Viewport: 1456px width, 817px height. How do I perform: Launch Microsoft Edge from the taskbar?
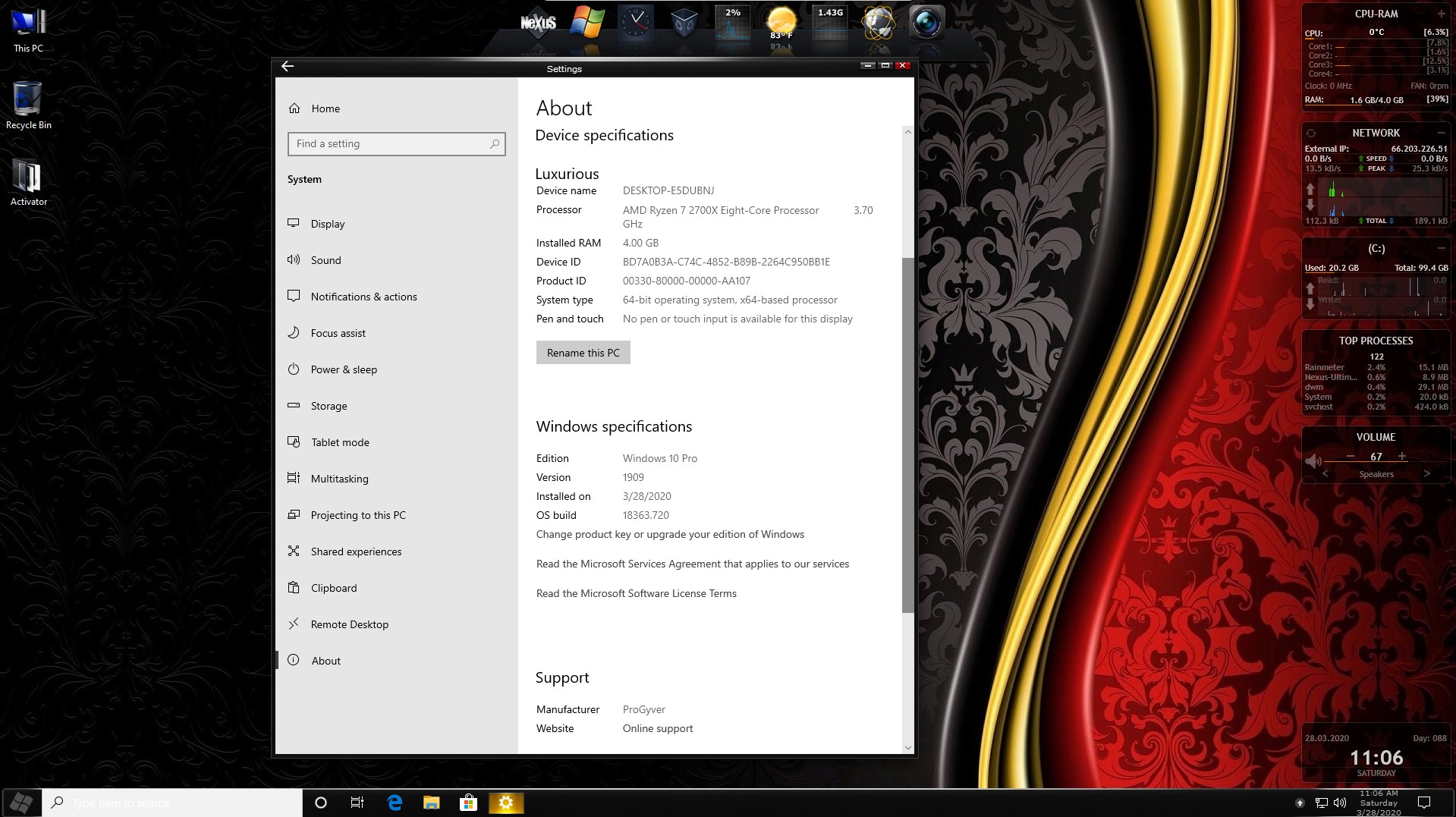coord(395,803)
